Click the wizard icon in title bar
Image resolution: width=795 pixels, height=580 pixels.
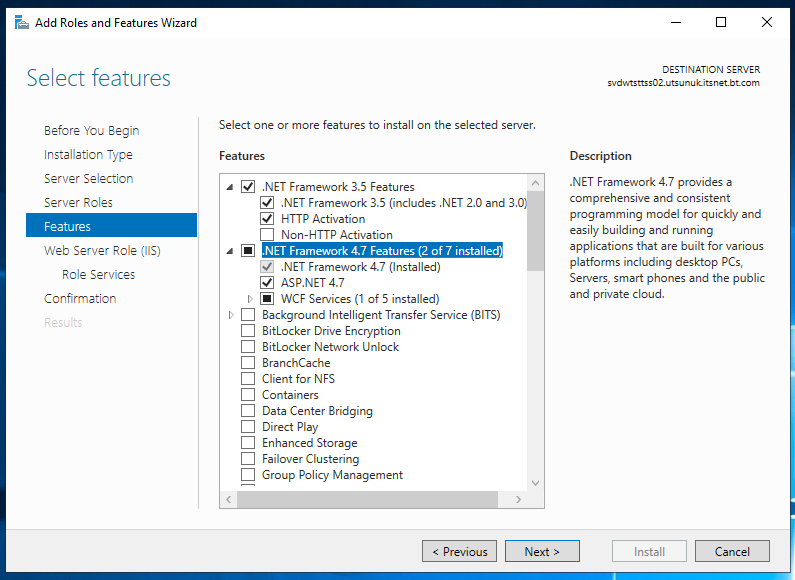tap(22, 22)
